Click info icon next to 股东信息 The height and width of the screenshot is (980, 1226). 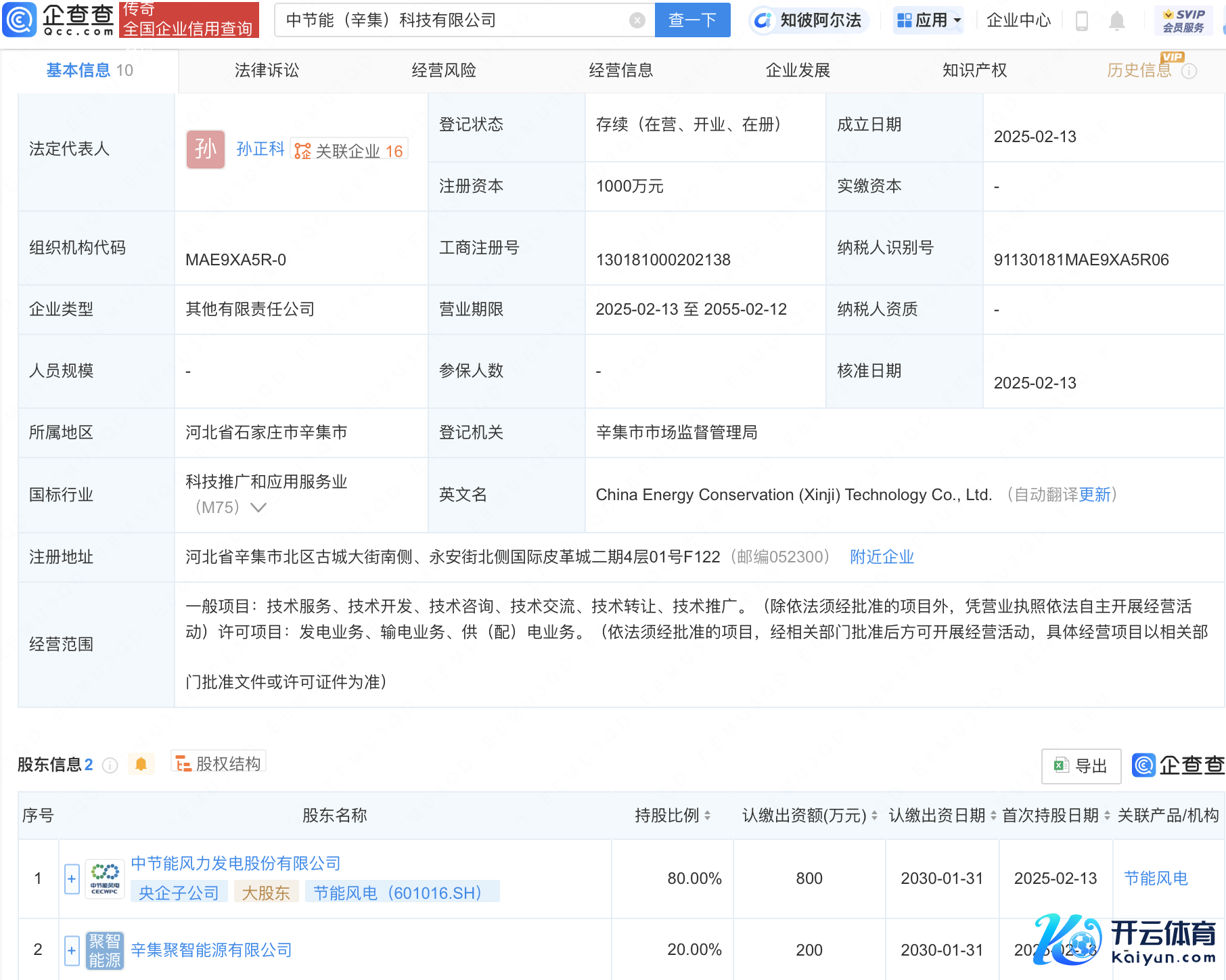click(x=110, y=765)
